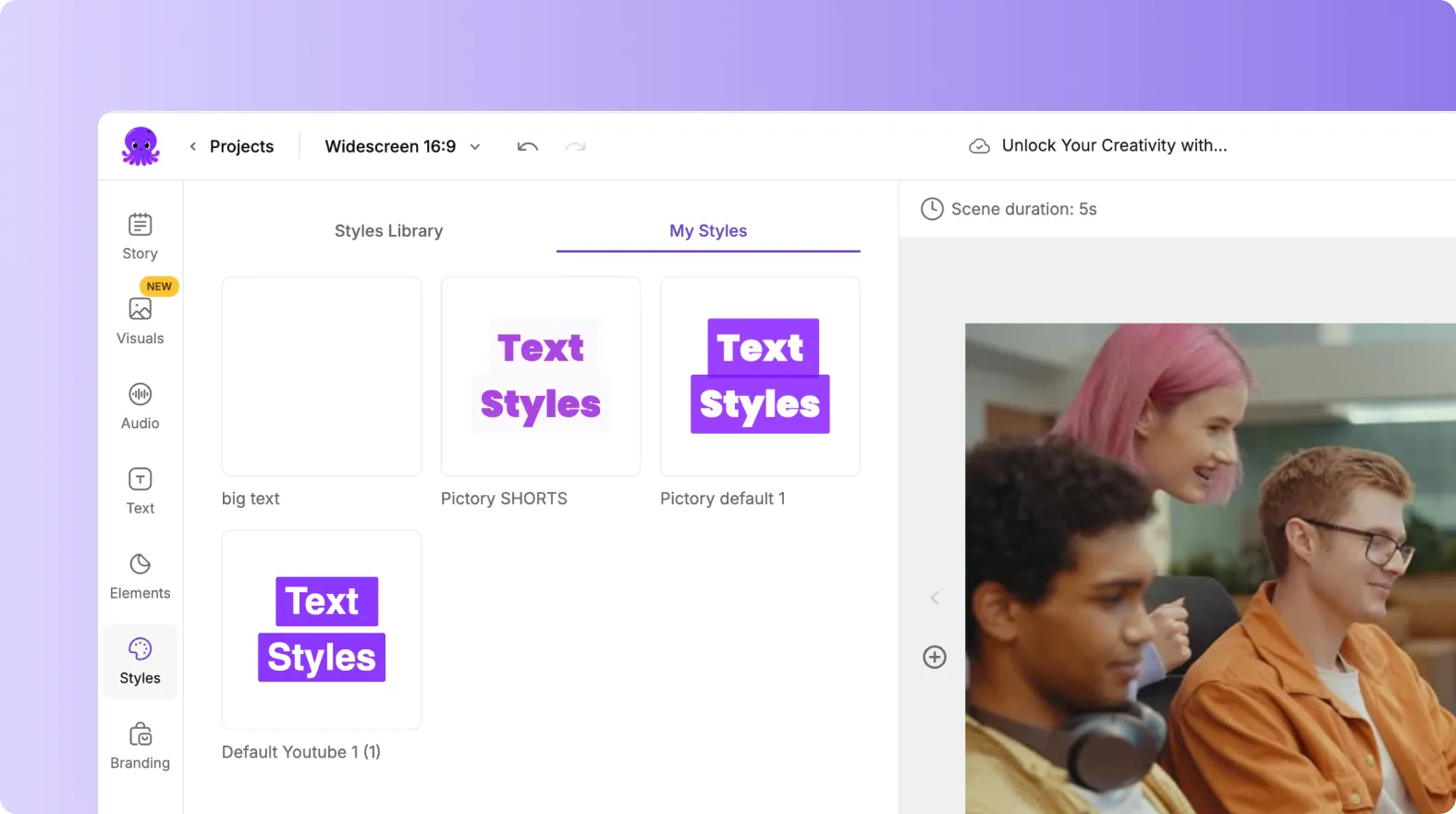Undo the last action

528,146
